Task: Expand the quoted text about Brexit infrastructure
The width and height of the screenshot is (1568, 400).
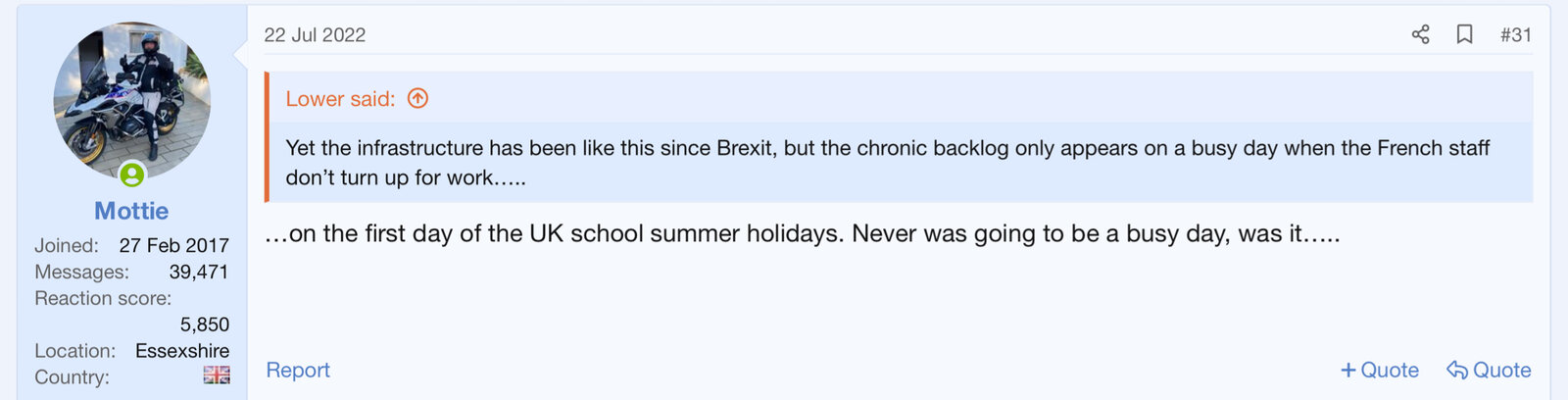Action: click(887, 163)
